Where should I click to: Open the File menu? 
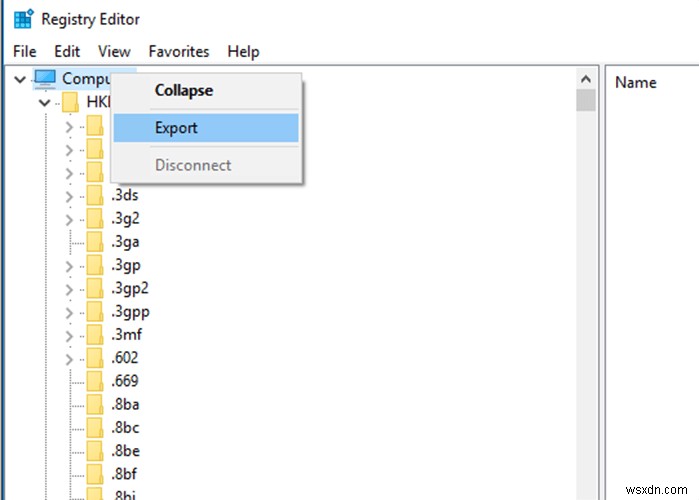(x=25, y=52)
